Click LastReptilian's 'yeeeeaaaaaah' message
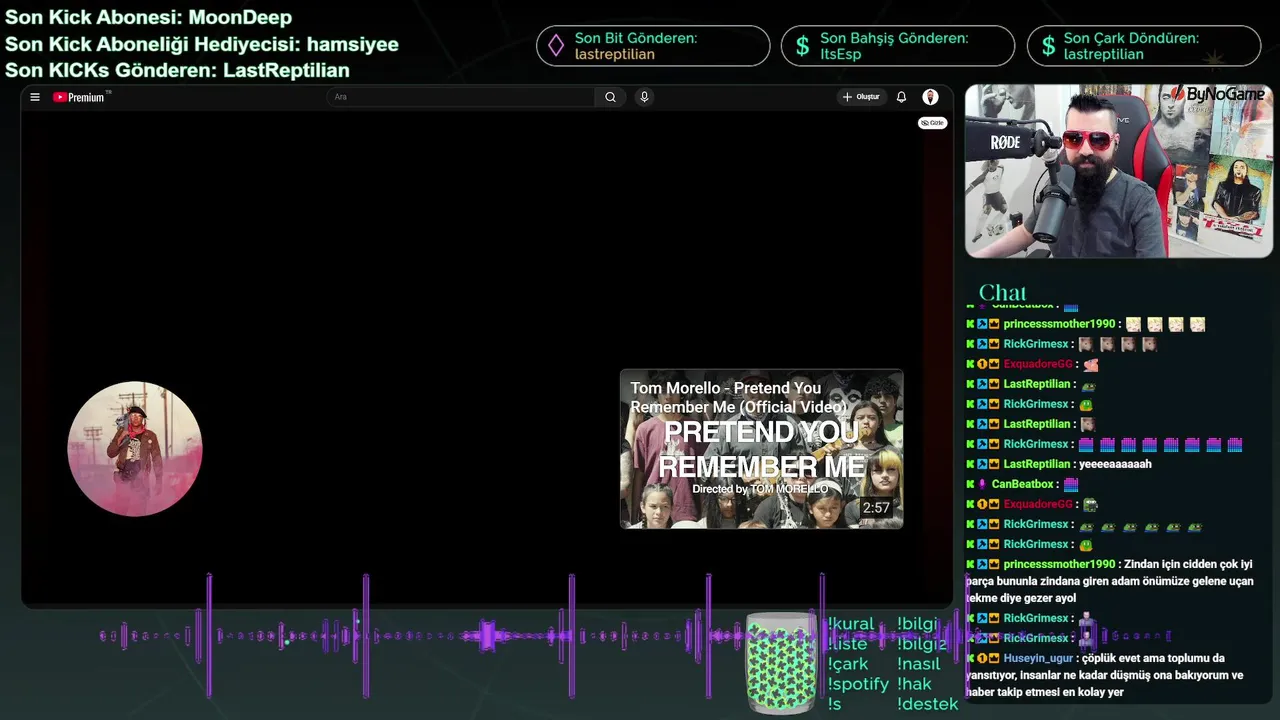 [x=1115, y=464]
